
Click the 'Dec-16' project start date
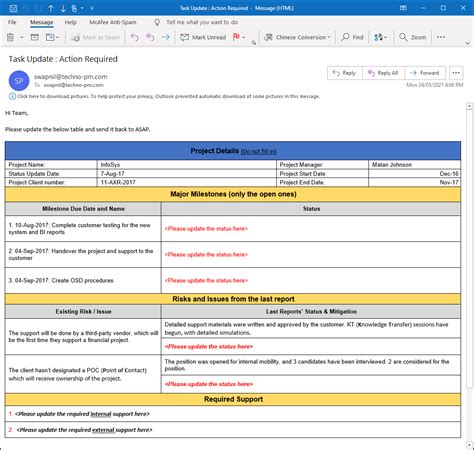tap(449, 174)
